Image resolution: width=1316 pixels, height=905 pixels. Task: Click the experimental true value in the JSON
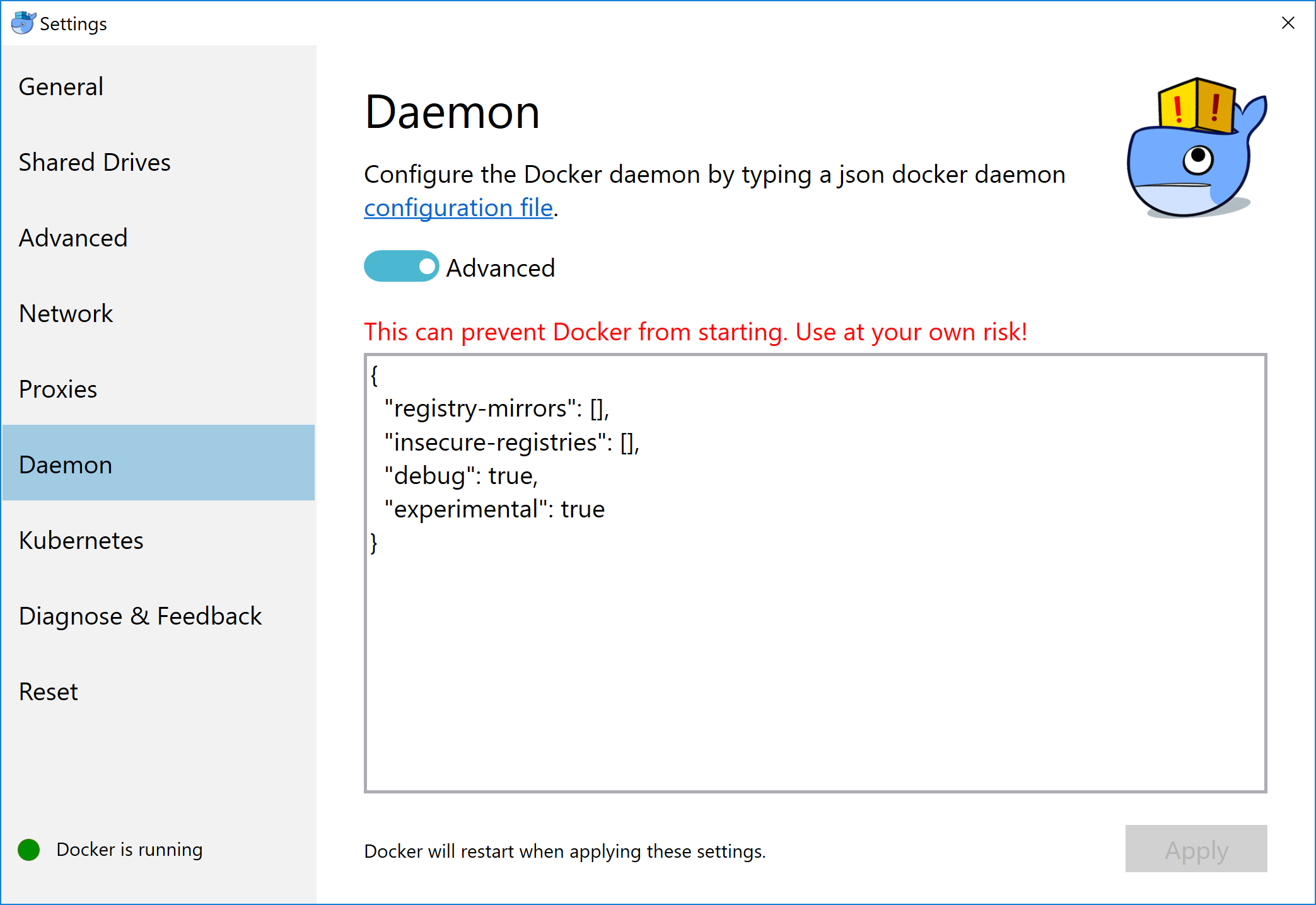(583, 509)
